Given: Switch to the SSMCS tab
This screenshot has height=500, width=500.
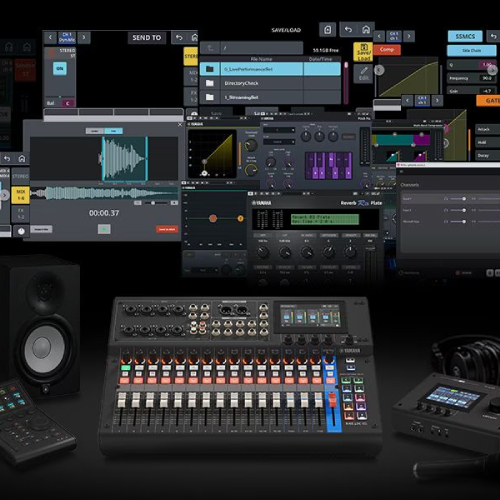Looking at the screenshot, I should click(x=465, y=36).
